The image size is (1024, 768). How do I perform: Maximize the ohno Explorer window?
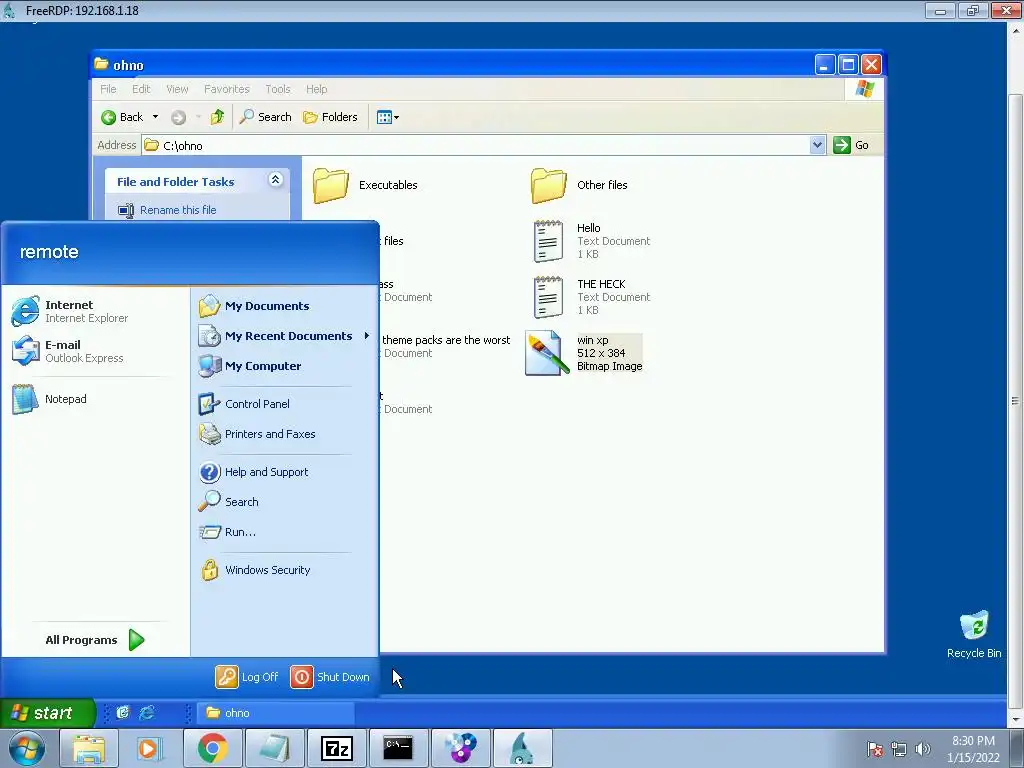848,65
